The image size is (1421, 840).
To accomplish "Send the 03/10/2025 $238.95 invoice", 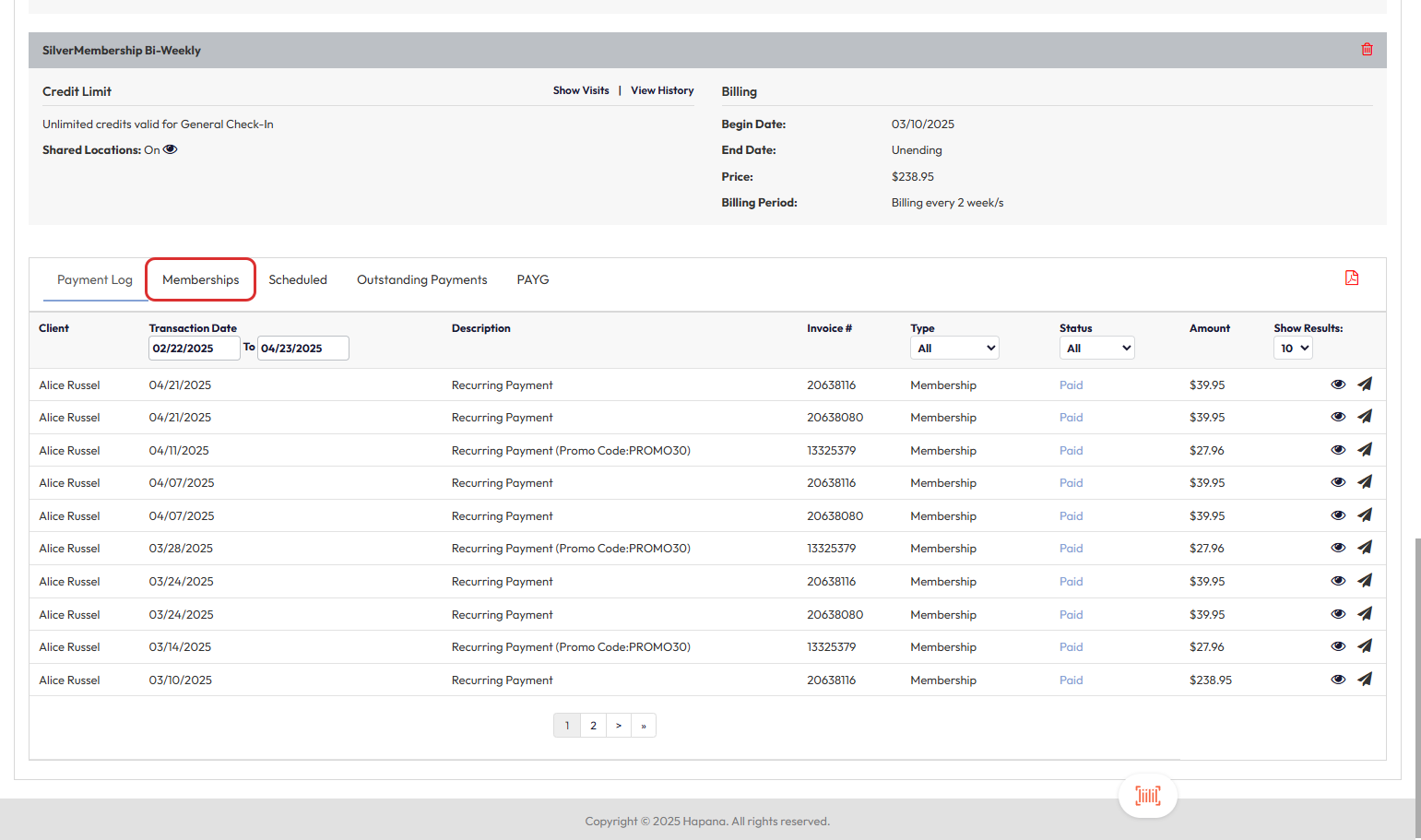I will [1365, 680].
